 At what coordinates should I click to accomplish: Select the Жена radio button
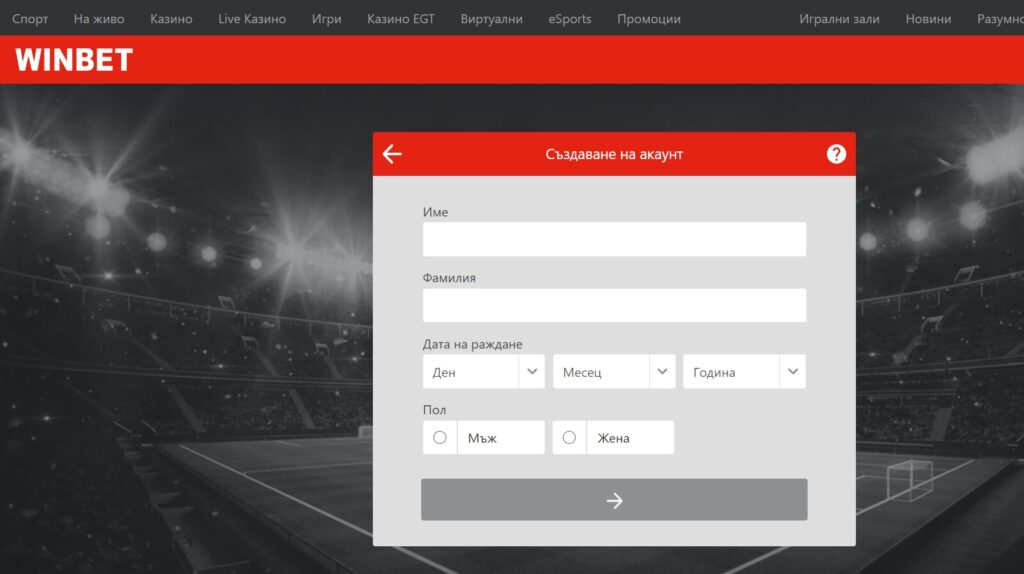click(569, 437)
